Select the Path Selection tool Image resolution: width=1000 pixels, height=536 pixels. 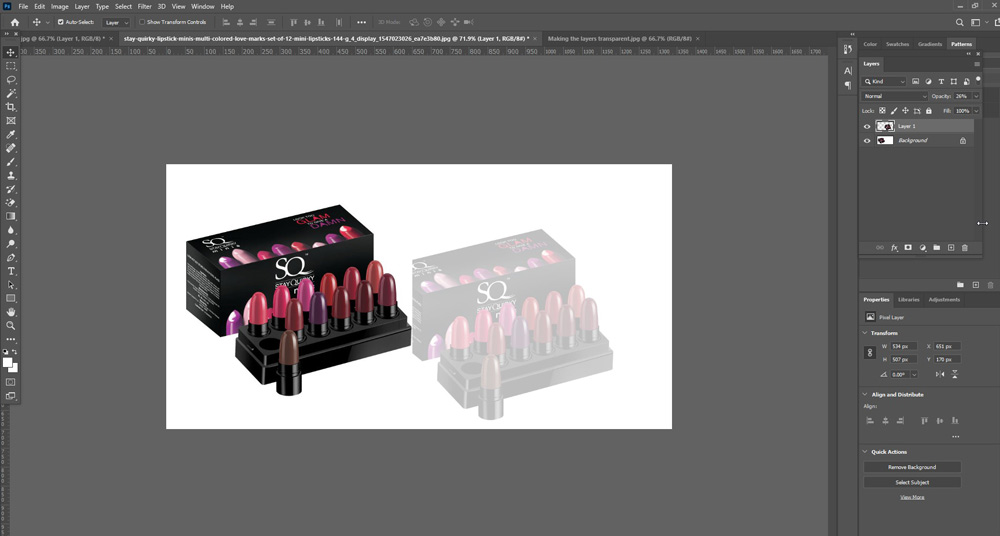(11, 285)
